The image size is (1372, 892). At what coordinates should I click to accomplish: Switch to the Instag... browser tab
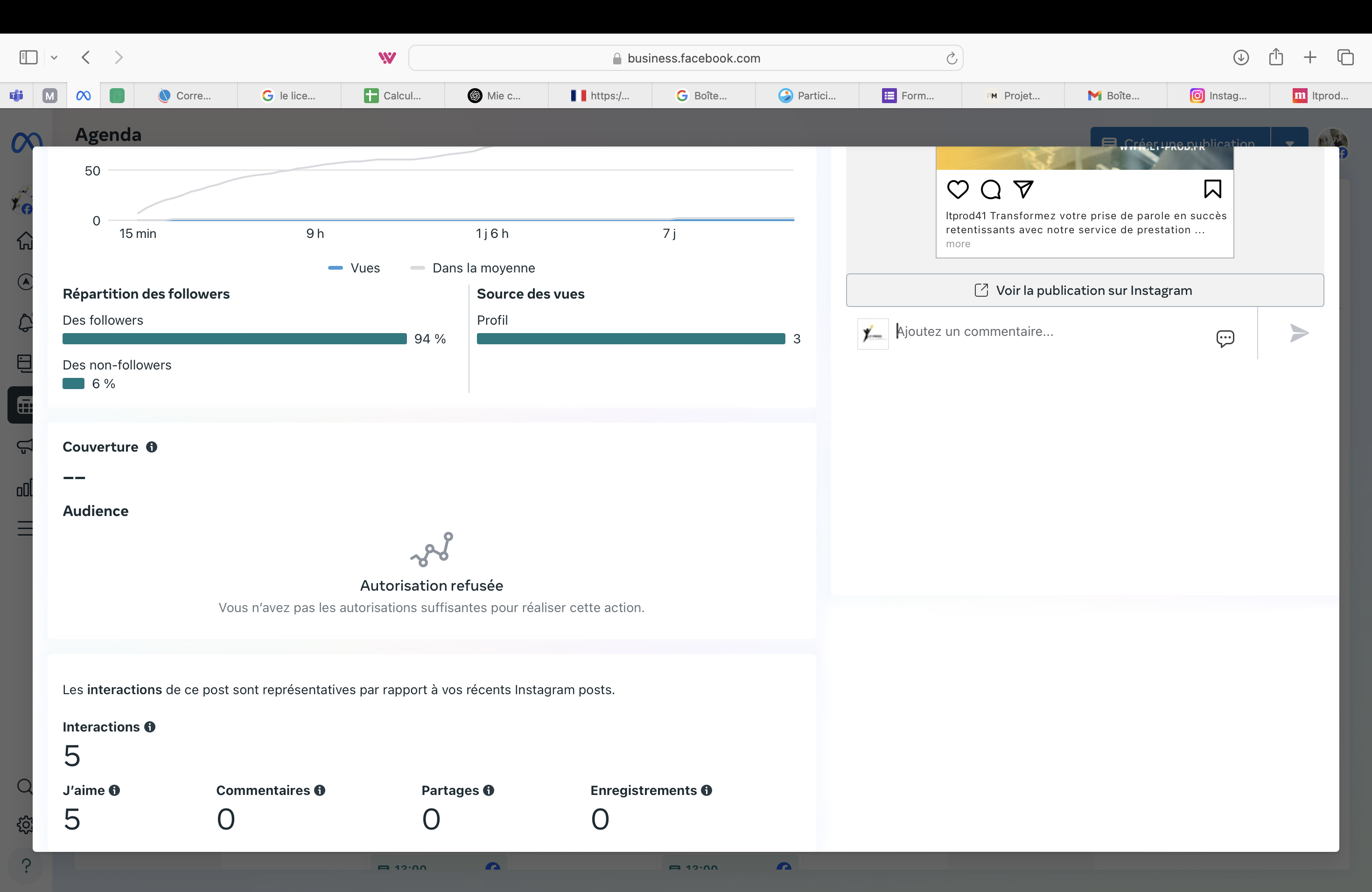coord(1218,96)
